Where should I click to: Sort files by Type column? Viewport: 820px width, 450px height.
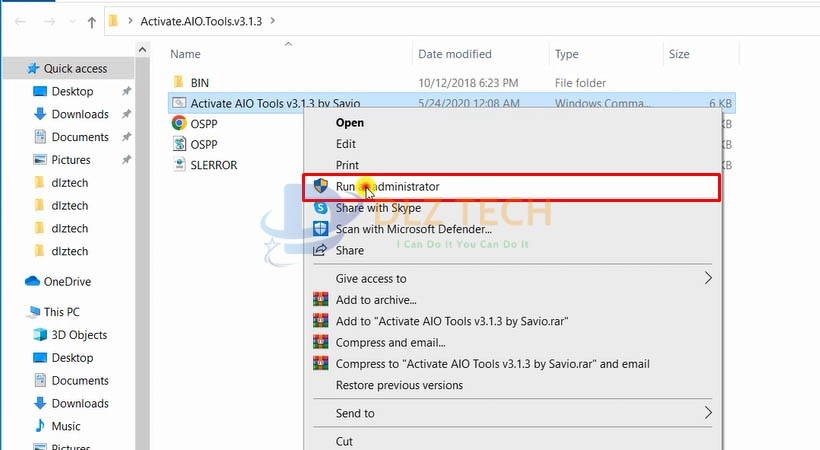click(567, 54)
